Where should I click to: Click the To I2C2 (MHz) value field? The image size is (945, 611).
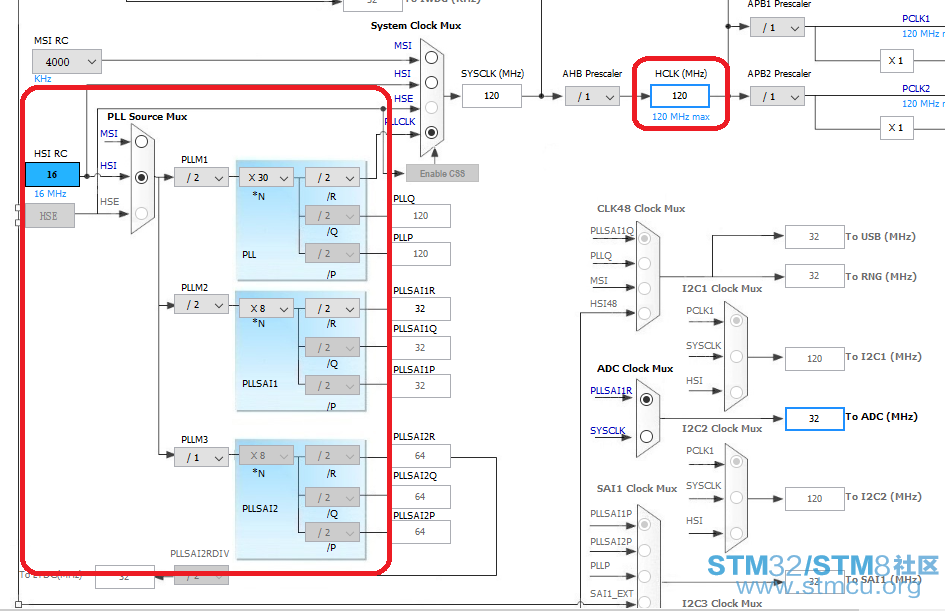click(814, 499)
